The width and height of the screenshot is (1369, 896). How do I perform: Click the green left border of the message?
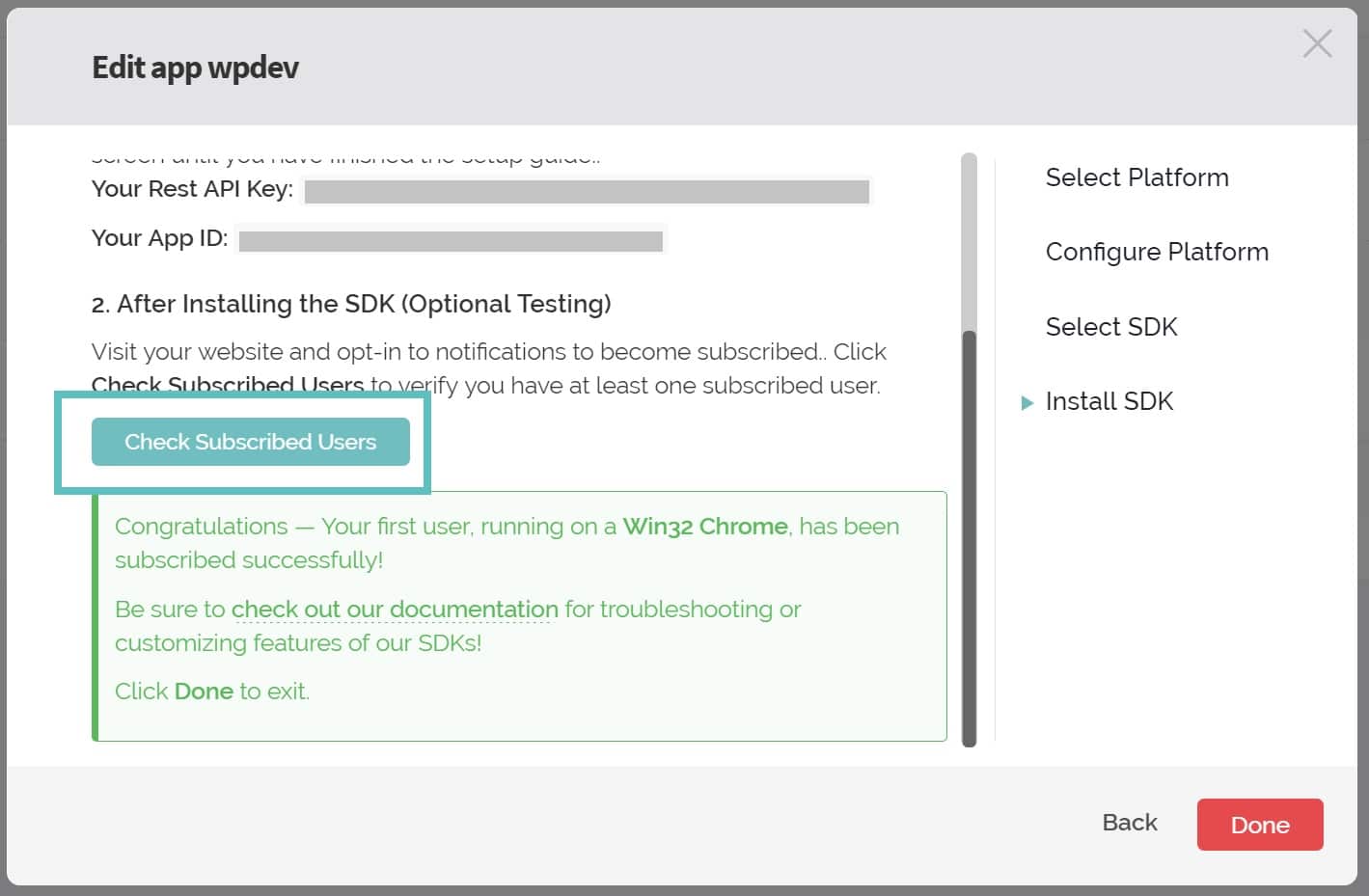coord(96,615)
